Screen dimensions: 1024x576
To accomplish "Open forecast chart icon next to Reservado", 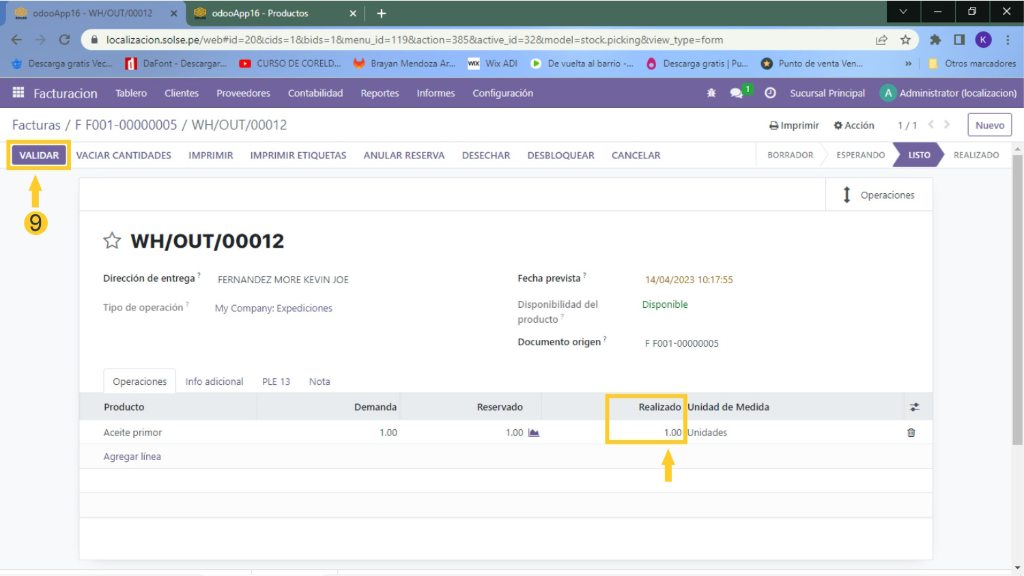I will (x=534, y=433).
